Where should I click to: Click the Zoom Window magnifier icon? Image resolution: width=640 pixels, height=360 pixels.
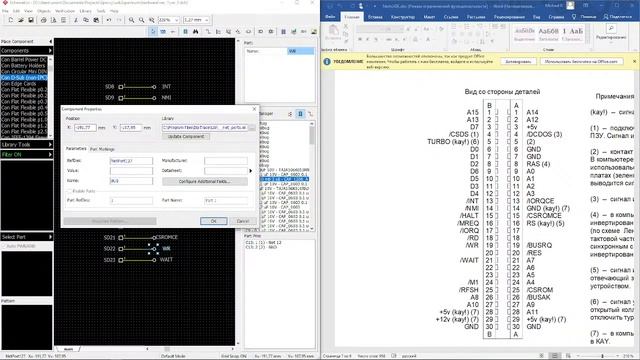point(151,20)
